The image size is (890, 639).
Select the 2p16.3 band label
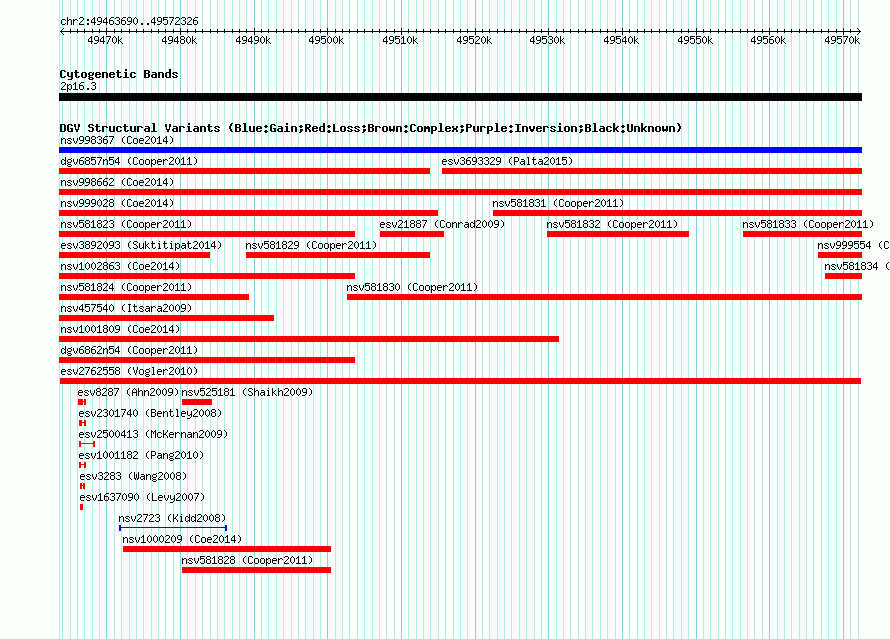point(78,86)
